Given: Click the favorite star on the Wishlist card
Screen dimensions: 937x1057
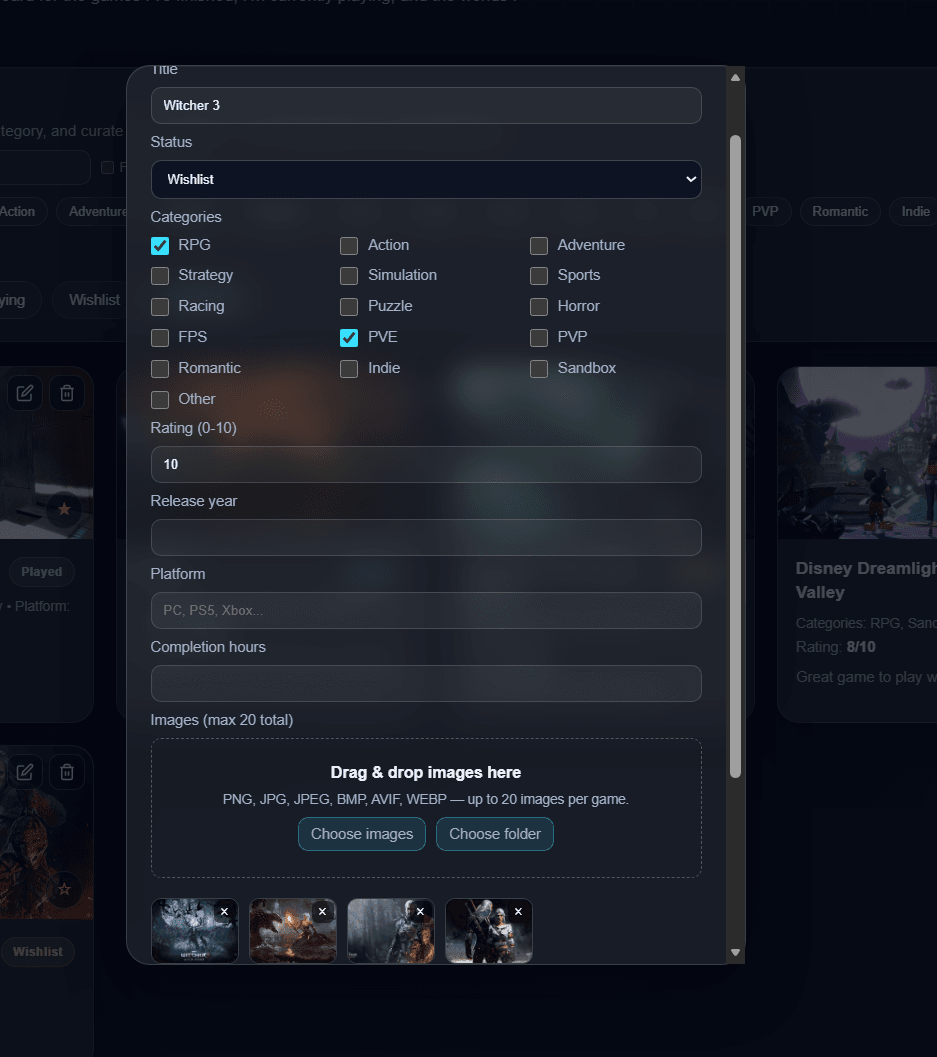Looking at the screenshot, I should [64, 889].
